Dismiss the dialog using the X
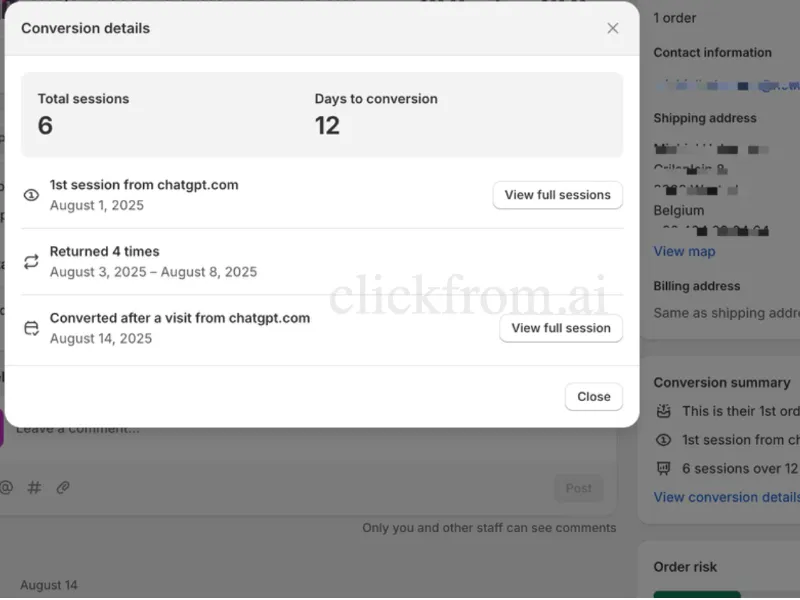The height and width of the screenshot is (600, 800). click(x=613, y=28)
